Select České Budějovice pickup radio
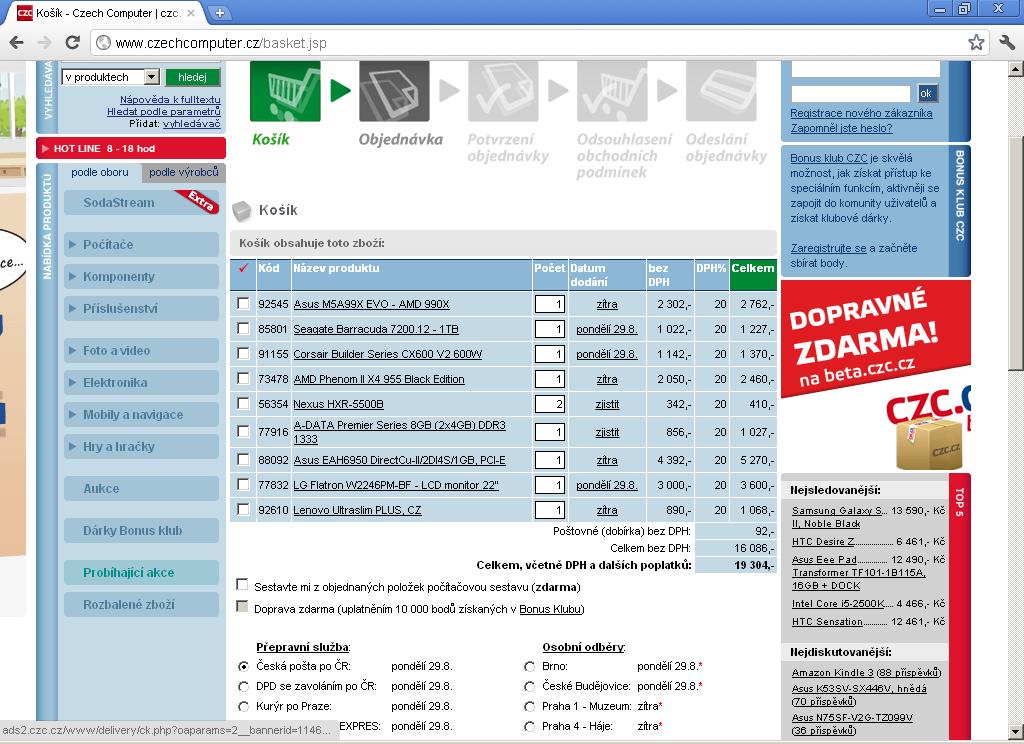The height and width of the screenshot is (744, 1024). 530,687
